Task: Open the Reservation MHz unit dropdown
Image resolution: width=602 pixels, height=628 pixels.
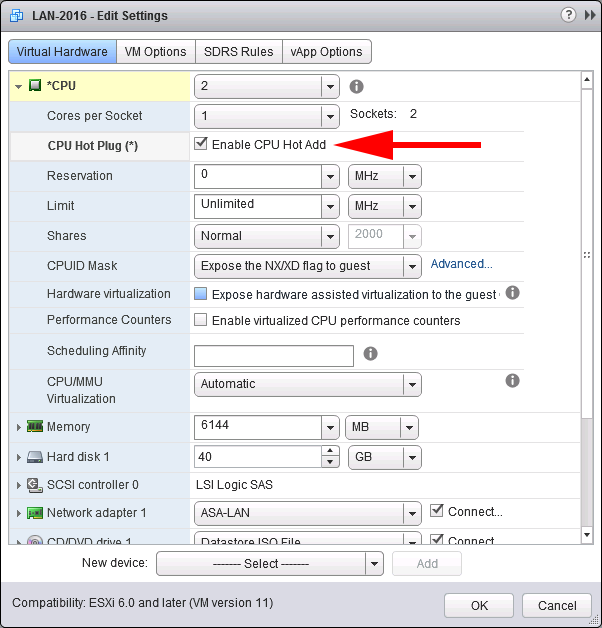Action: pyautogui.click(x=412, y=176)
